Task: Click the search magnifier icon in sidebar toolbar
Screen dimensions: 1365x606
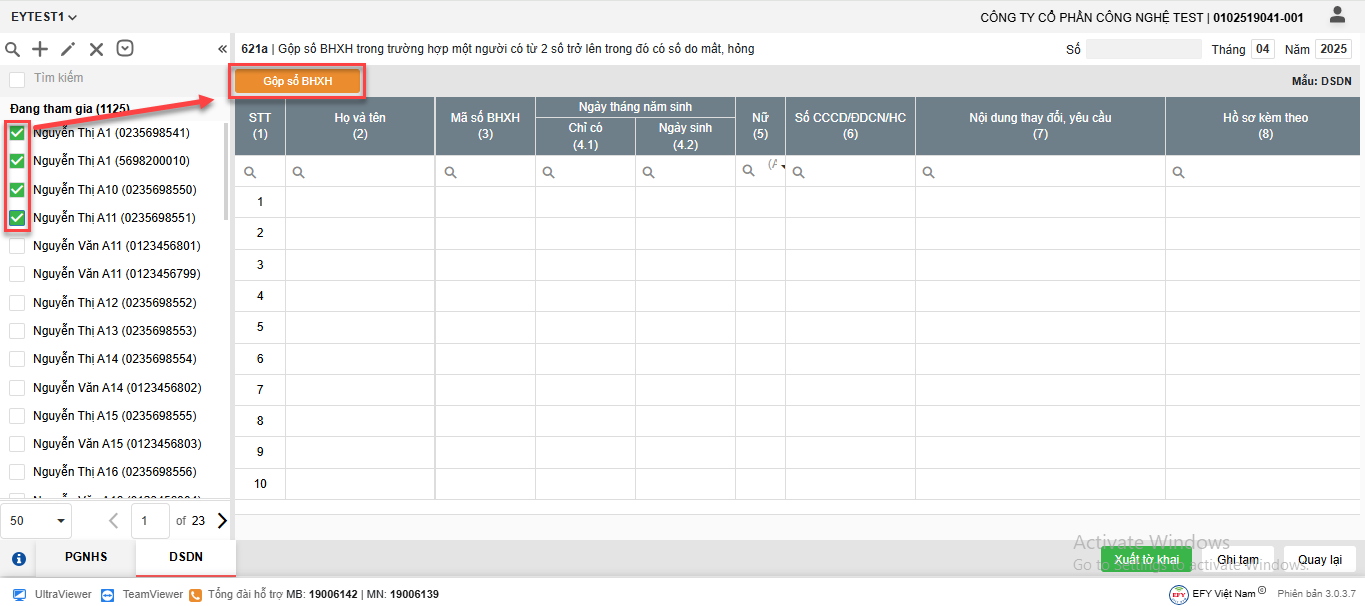Action: [x=13, y=49]
